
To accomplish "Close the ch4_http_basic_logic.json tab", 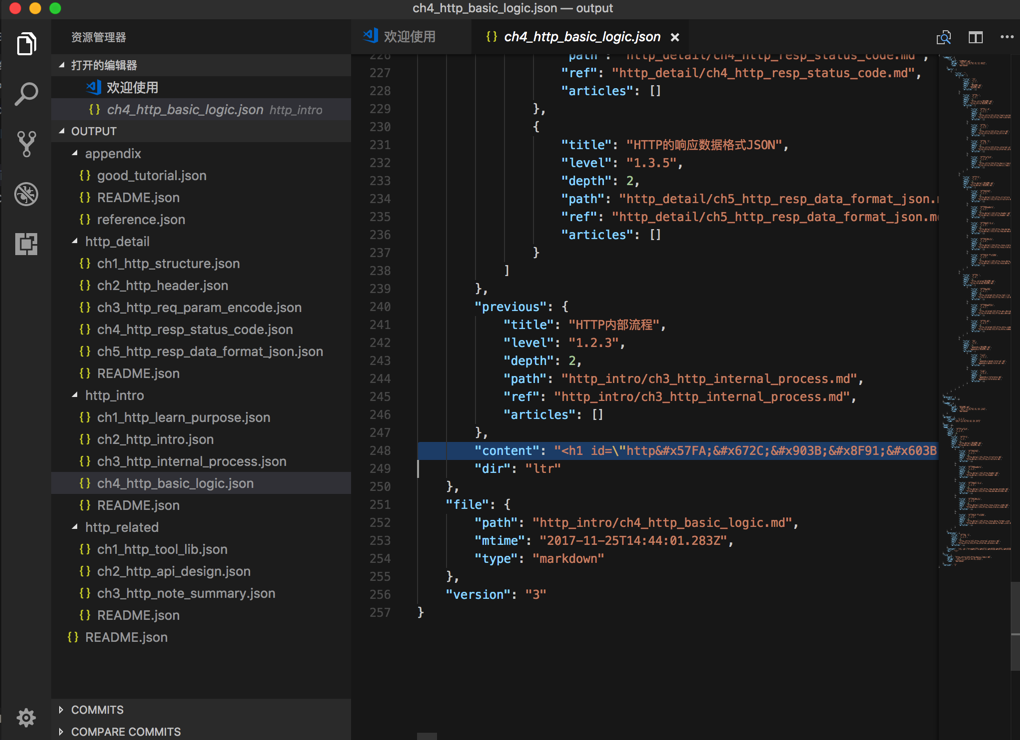I will coord(675,37).
